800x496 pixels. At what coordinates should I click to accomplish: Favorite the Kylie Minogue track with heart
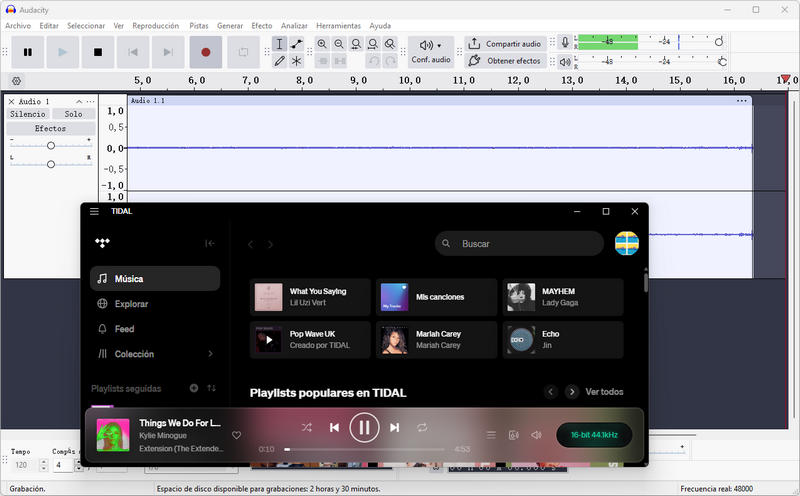[x=236, y=435]
